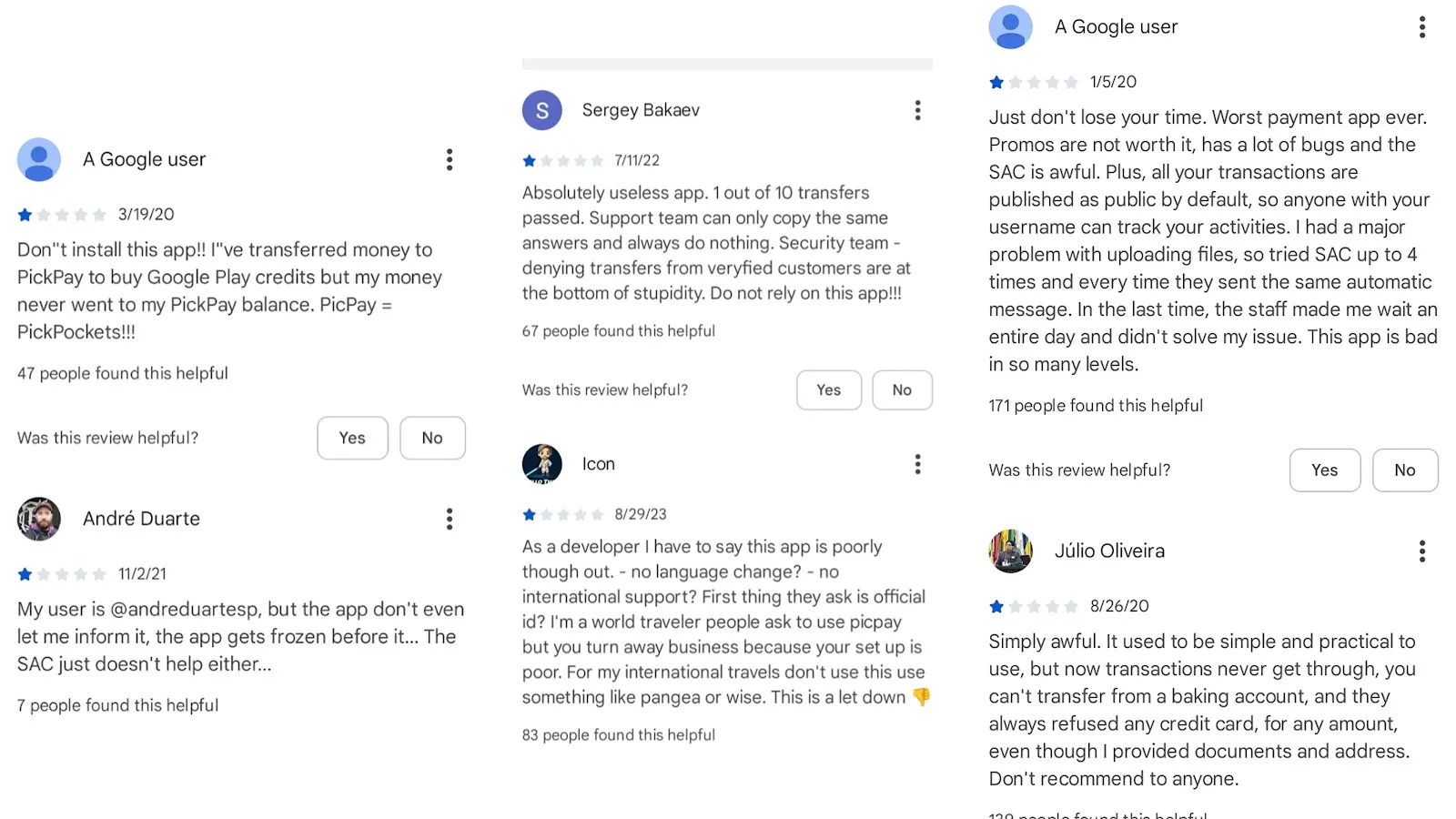The image size is (1456, 819).
Task: Click André Duarte's profile picture
Action: click(x=39, y=519)
